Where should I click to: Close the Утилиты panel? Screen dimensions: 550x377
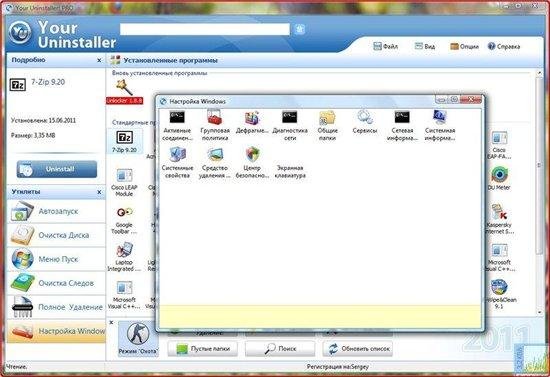coord(99,192)
